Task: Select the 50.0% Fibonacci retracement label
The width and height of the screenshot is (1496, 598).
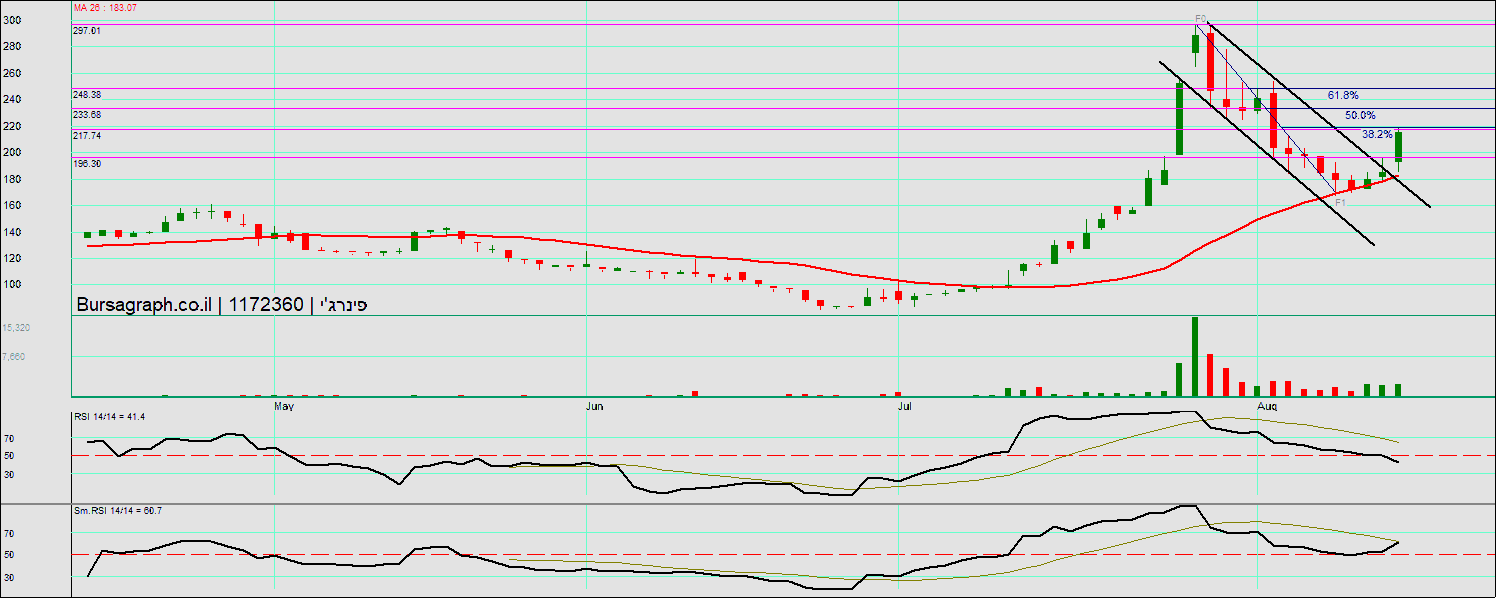Action: pos(1360,115)
